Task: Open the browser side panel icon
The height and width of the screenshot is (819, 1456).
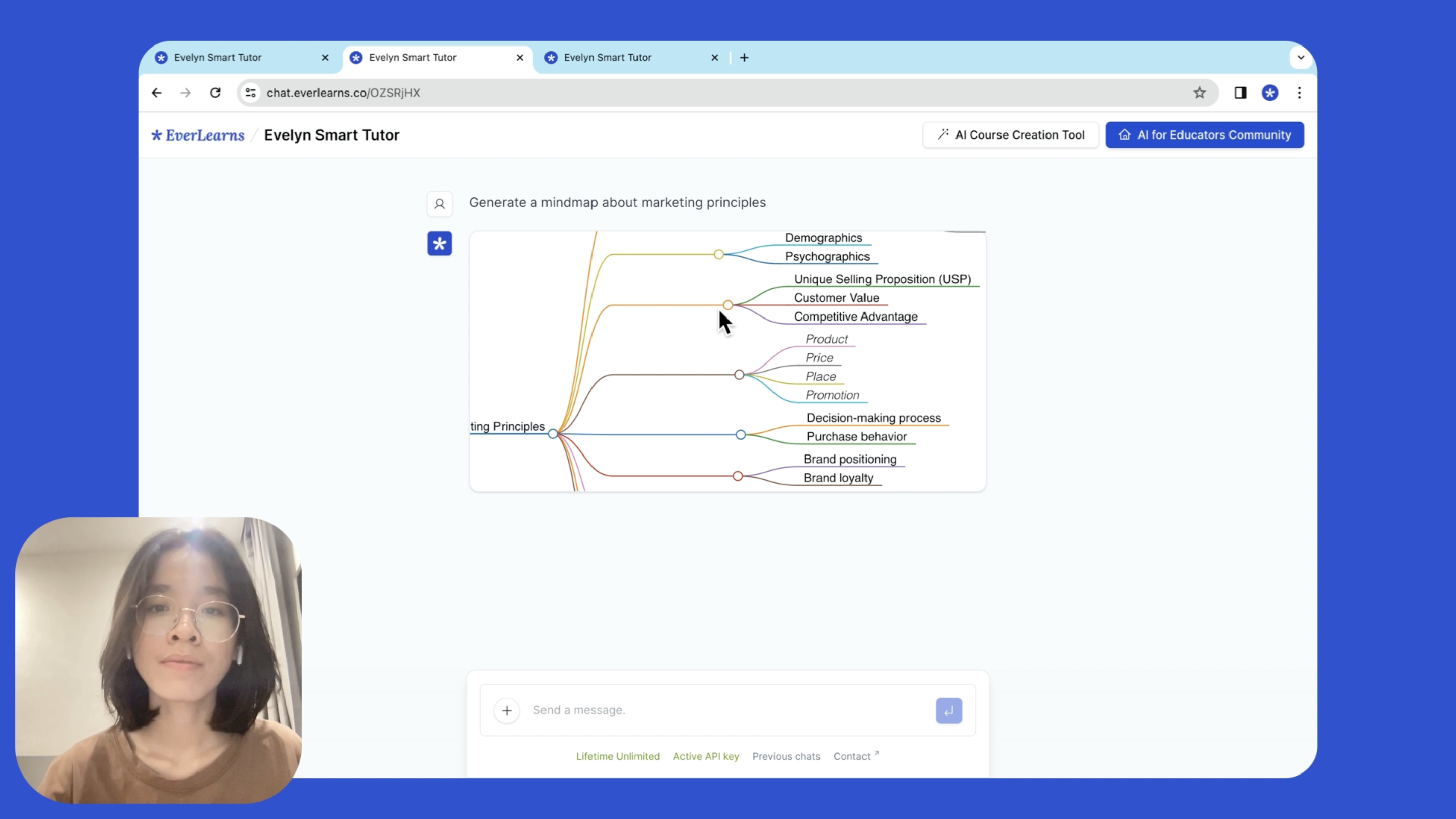Action: coord(1240,93)
